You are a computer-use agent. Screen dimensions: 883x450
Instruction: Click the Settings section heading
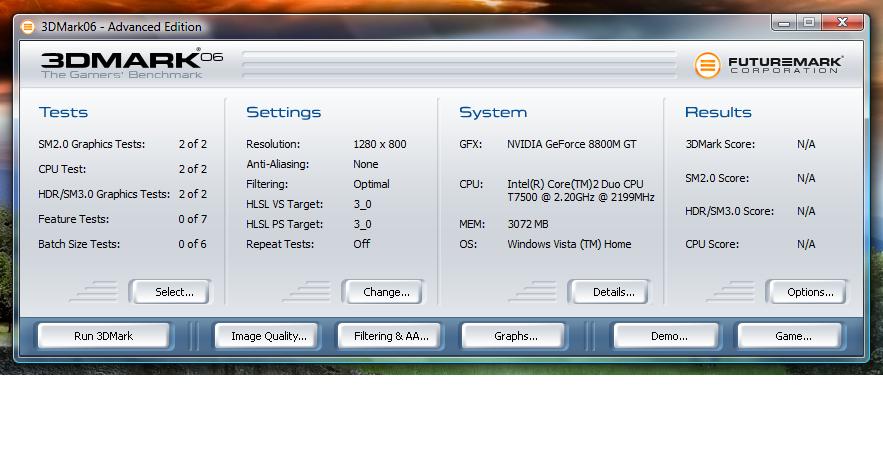pos(283,112)
